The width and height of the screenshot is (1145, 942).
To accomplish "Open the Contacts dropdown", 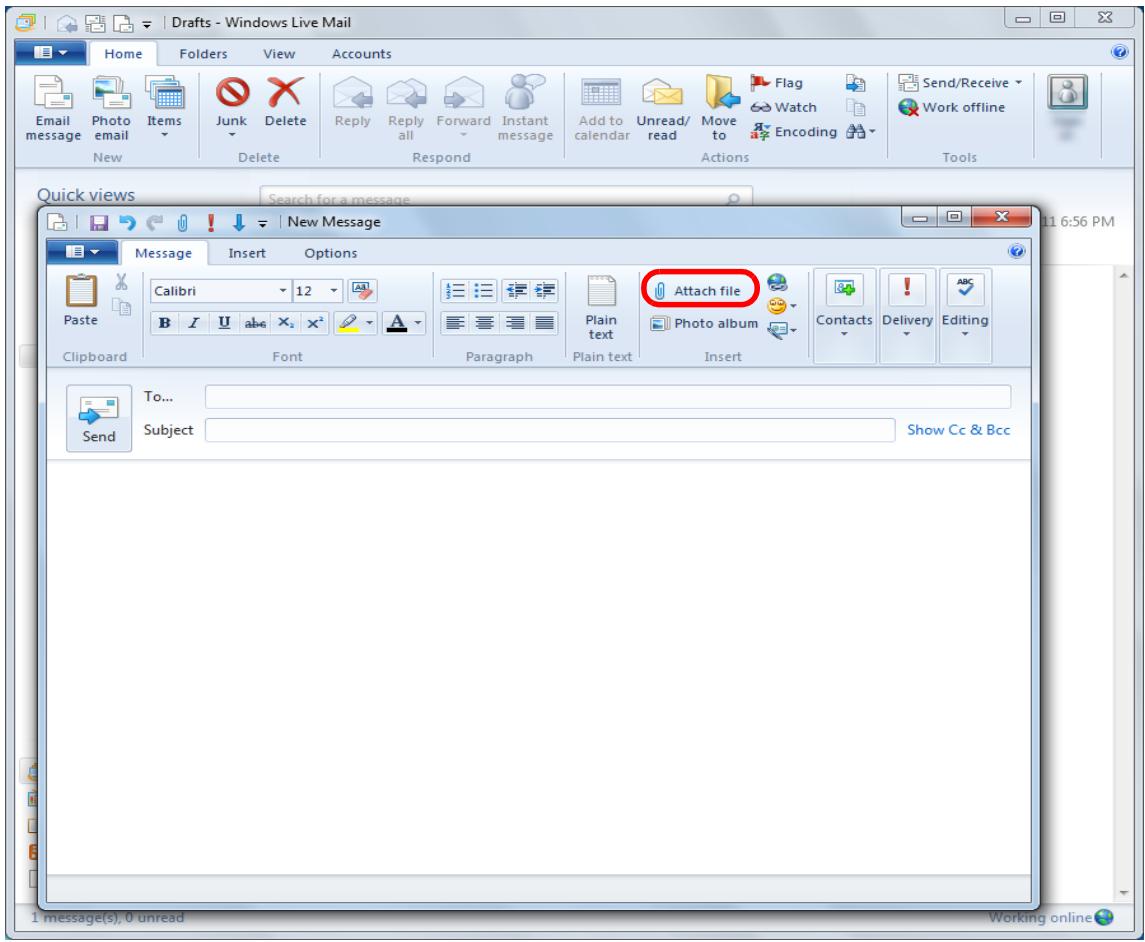I will (844, 306).
